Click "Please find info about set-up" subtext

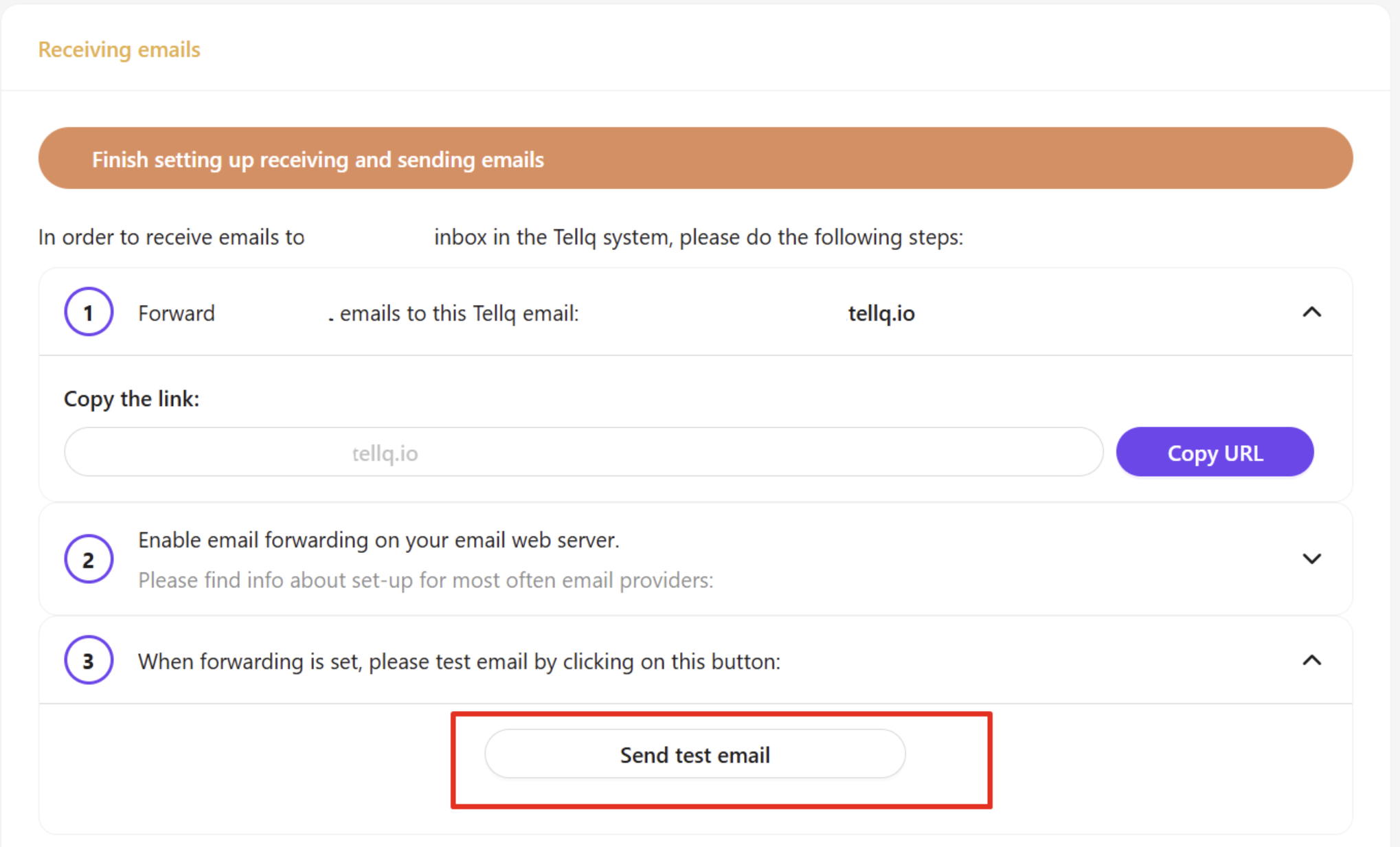tap(425, 580)
